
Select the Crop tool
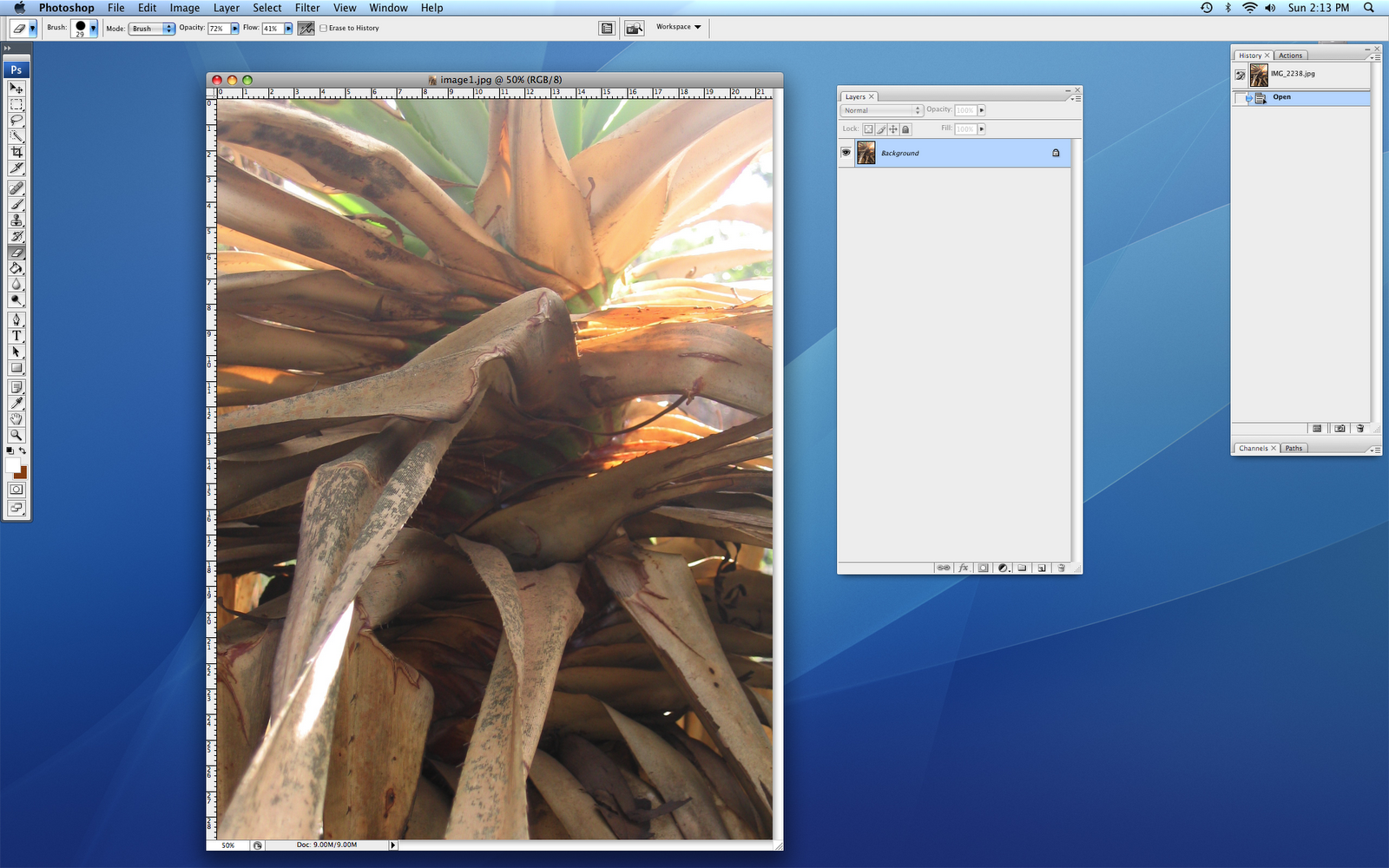coord(16,152)
